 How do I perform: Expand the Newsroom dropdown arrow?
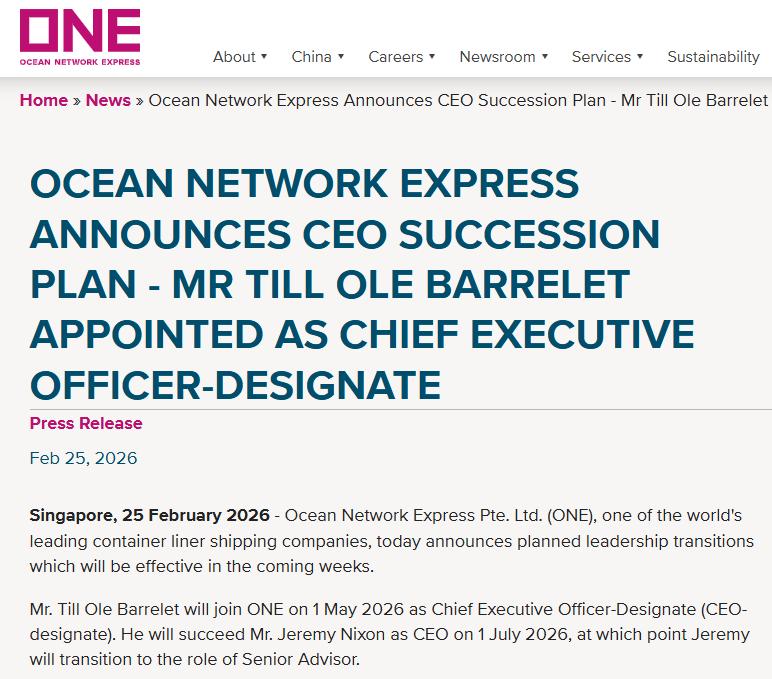click(545, 57)
